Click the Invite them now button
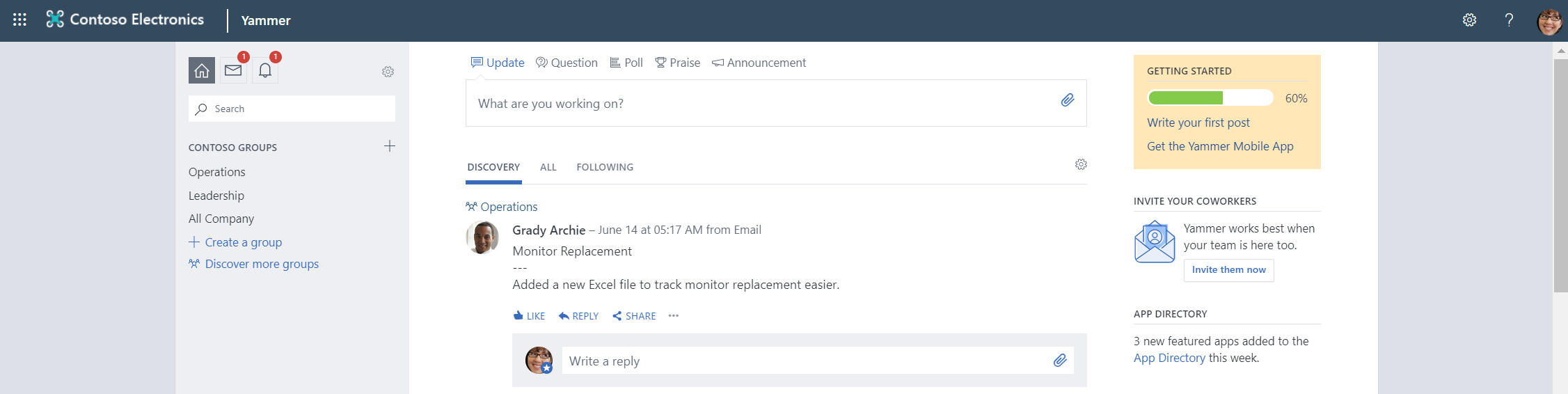The height and width of the screenshot is (394, 1568). 1228,270
